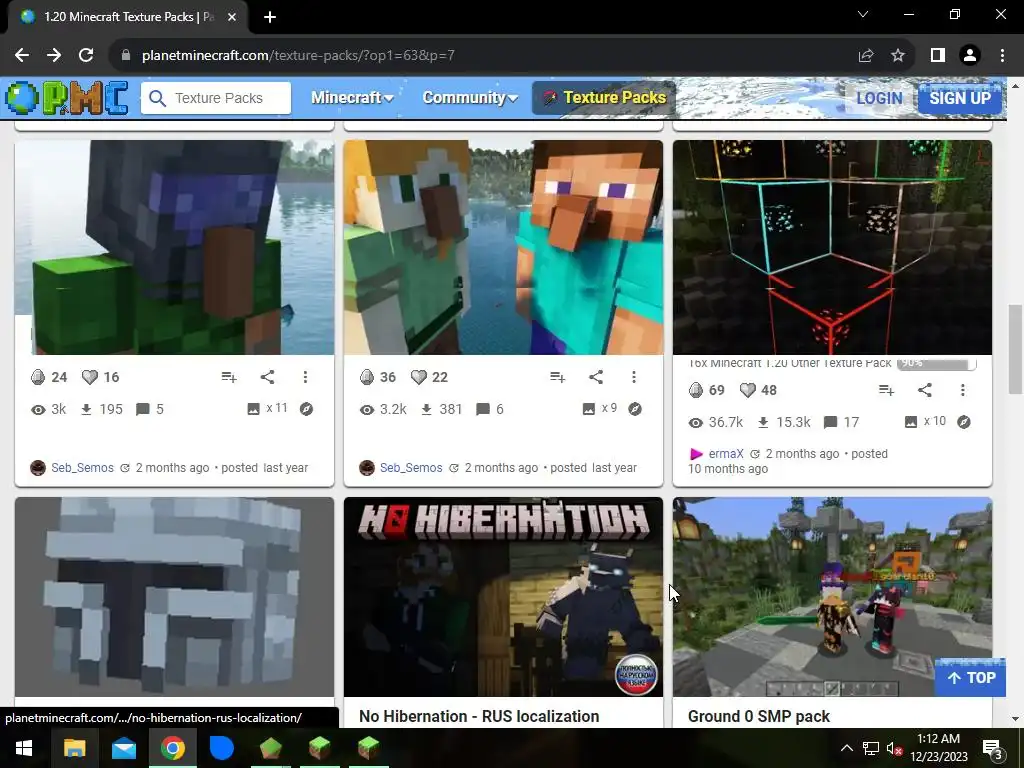This screenshot has height=768, width=1024.
Task: Open the villager-nose Steve and Alex thumbnail
Action: coord(503,248)
